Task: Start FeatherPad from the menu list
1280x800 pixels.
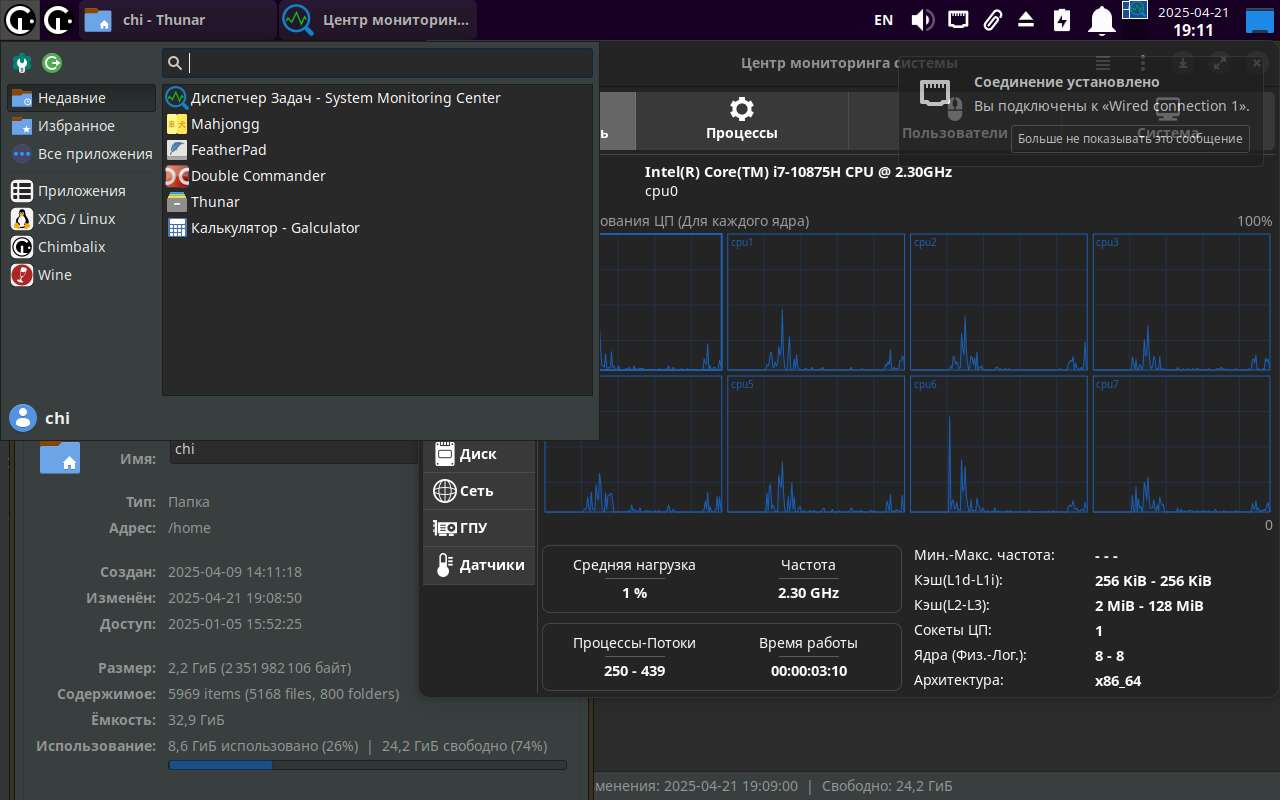Action: [x=377, y=150]
